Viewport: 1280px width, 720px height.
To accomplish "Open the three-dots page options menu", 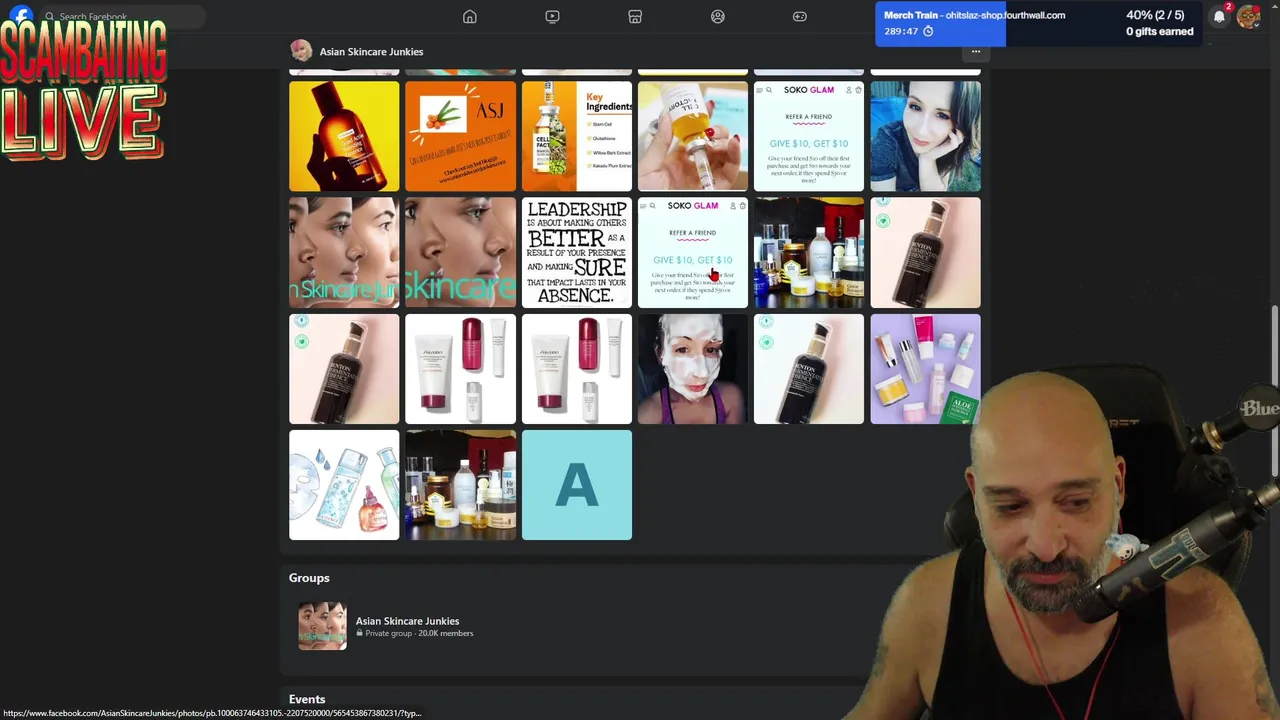I will click(976, 51).
